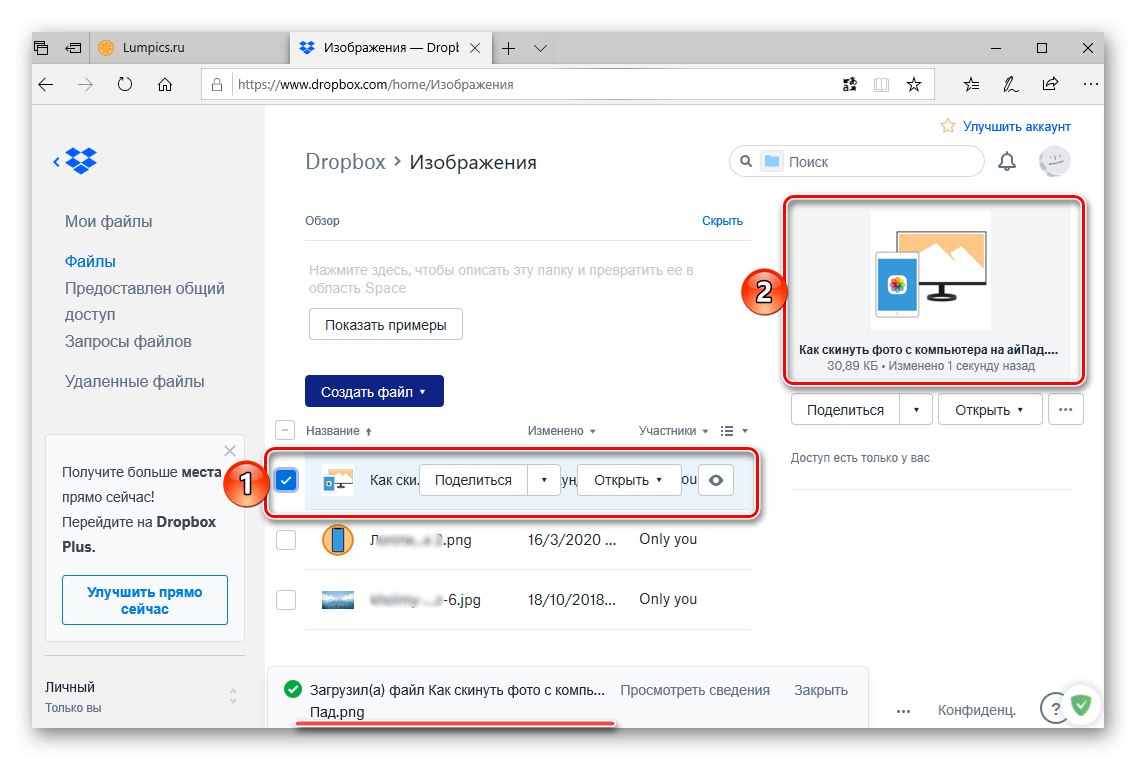Open Мои файлы in sidebar
This screenshot has height=760, width=1136.
tap(109, 222)
